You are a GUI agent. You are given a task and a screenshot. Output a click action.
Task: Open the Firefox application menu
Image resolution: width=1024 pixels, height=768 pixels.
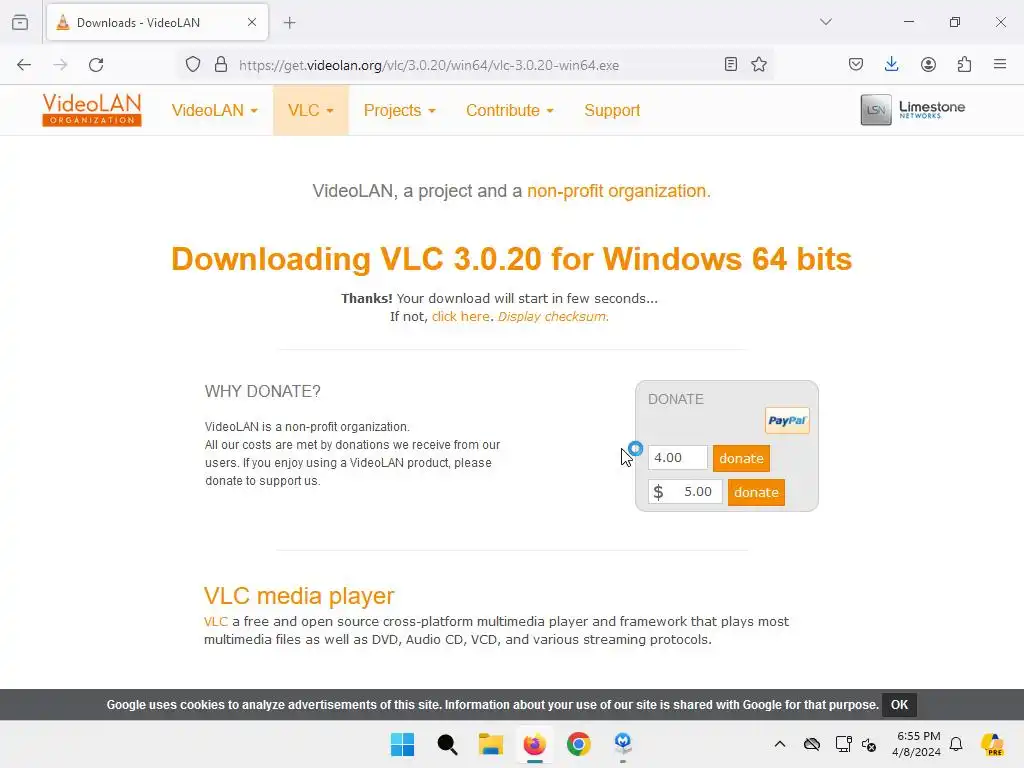pos(1000,65)
